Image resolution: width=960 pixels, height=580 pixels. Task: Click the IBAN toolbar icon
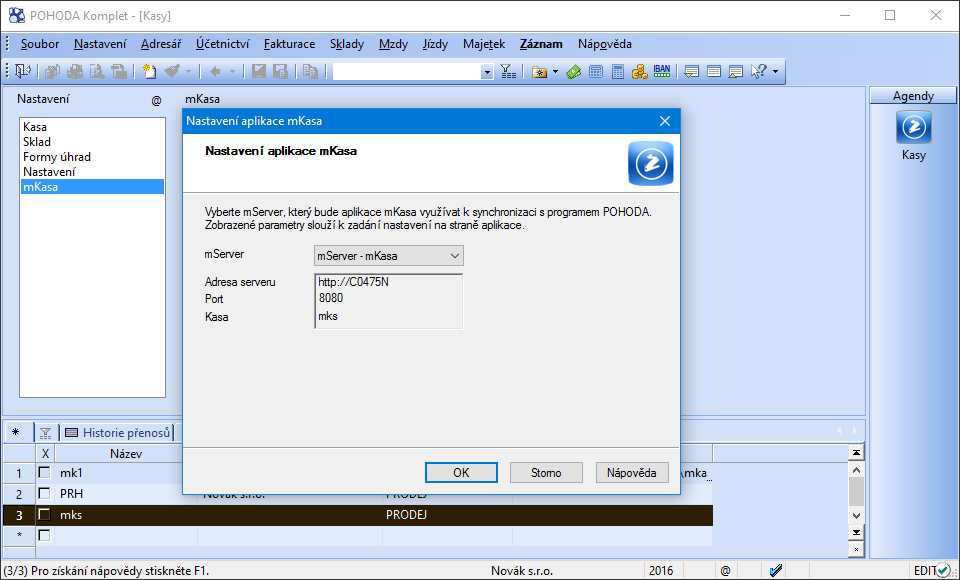[x=662, y=72]
